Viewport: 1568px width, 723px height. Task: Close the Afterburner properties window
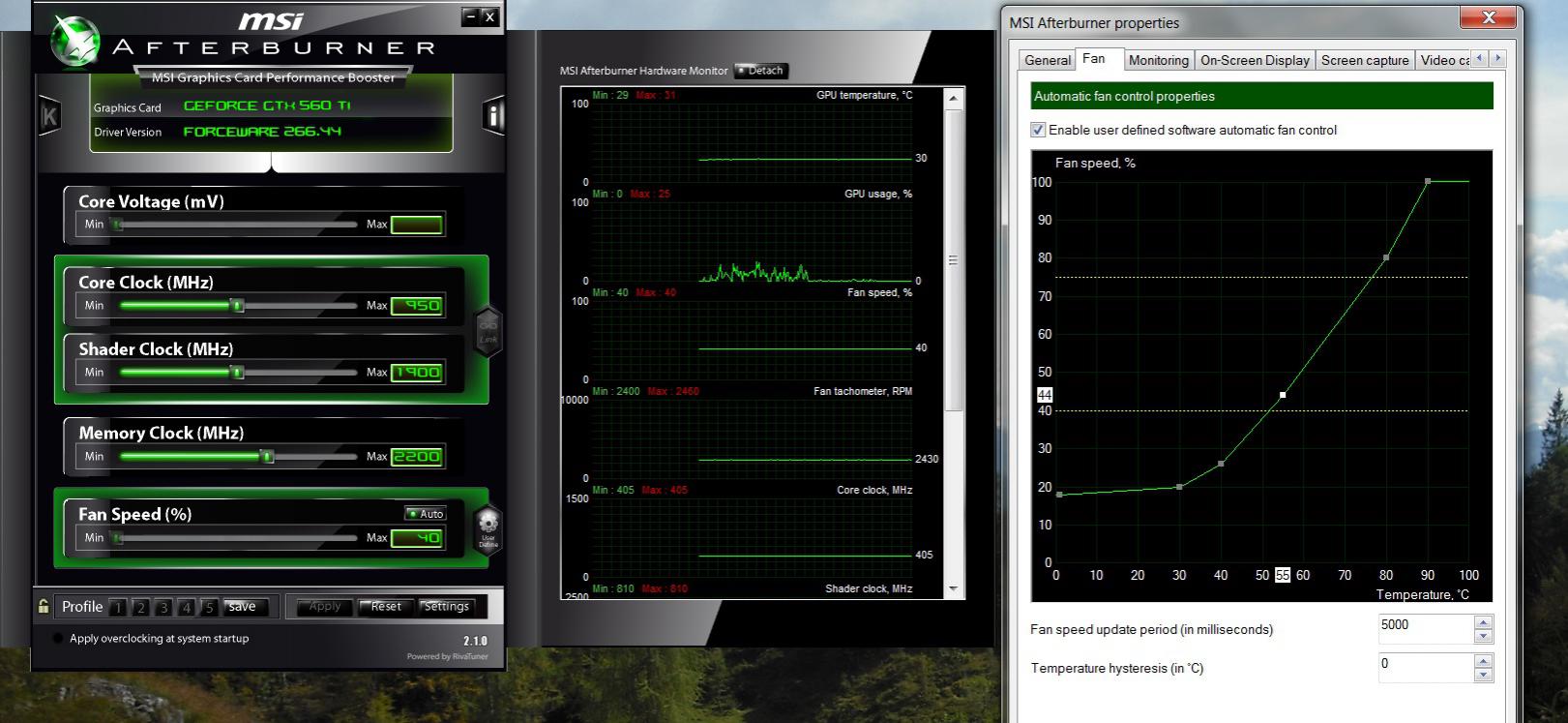1489,16
